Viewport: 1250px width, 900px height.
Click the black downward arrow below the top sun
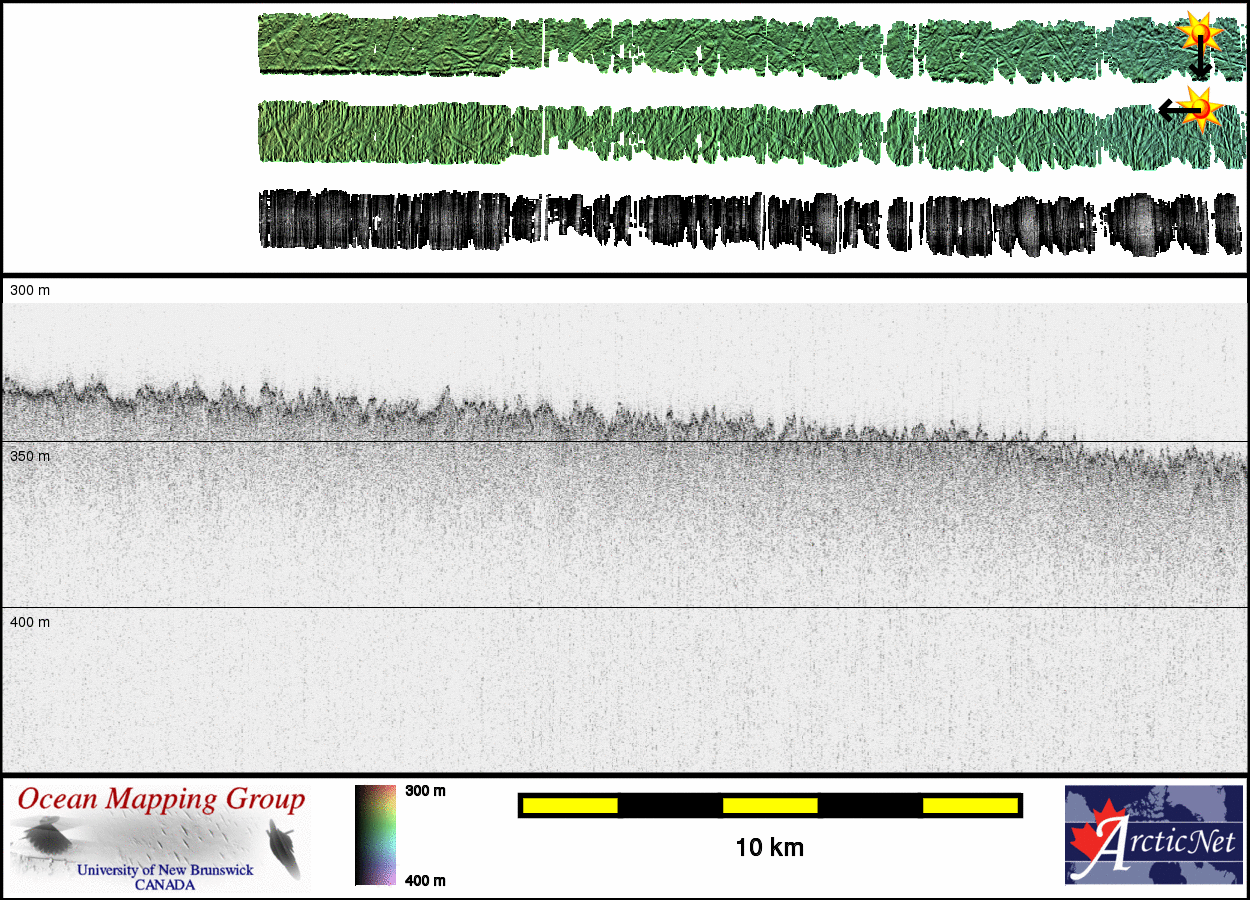pos(1200,62)
